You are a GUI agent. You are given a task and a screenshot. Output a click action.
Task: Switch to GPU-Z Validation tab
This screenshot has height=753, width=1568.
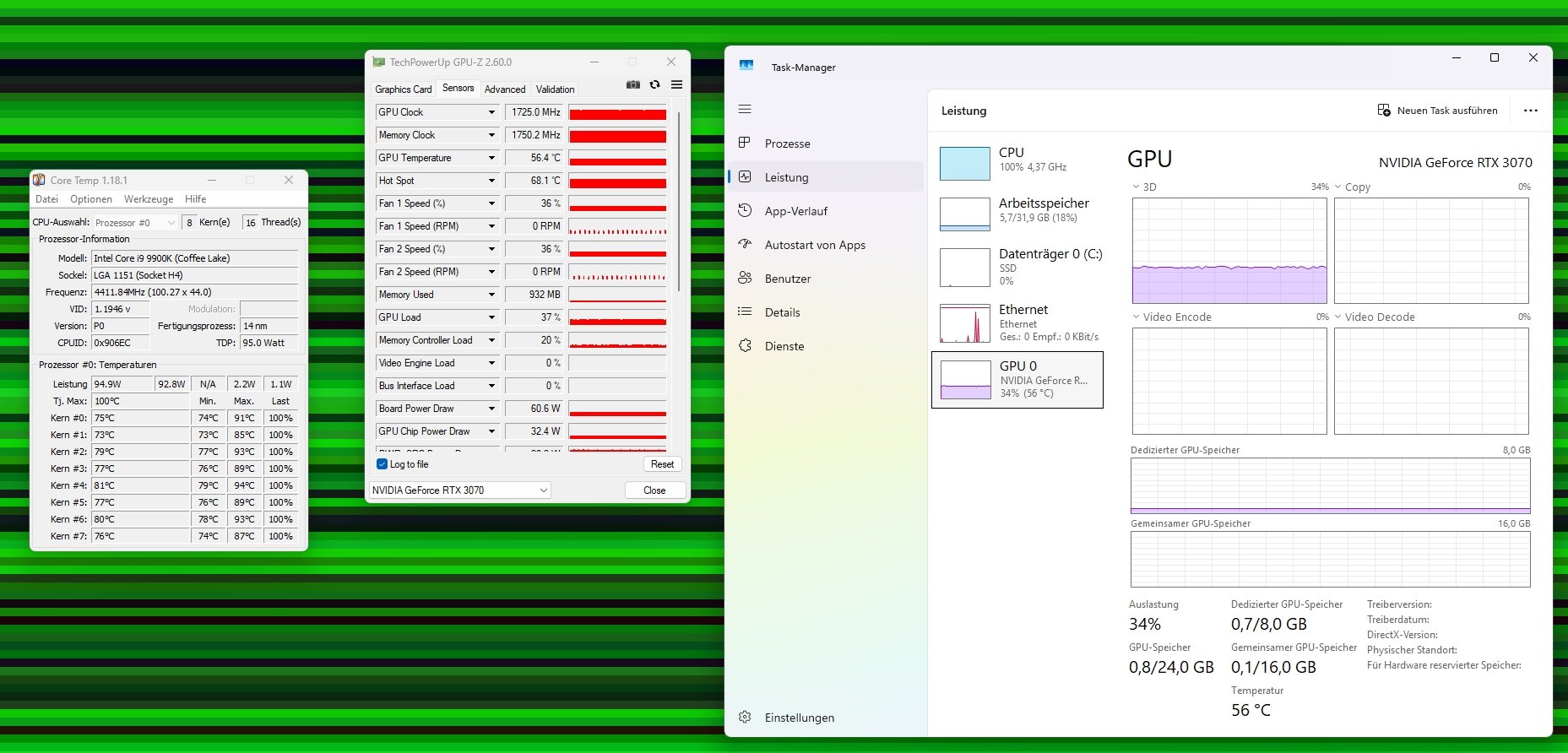[x=556, y=89]
